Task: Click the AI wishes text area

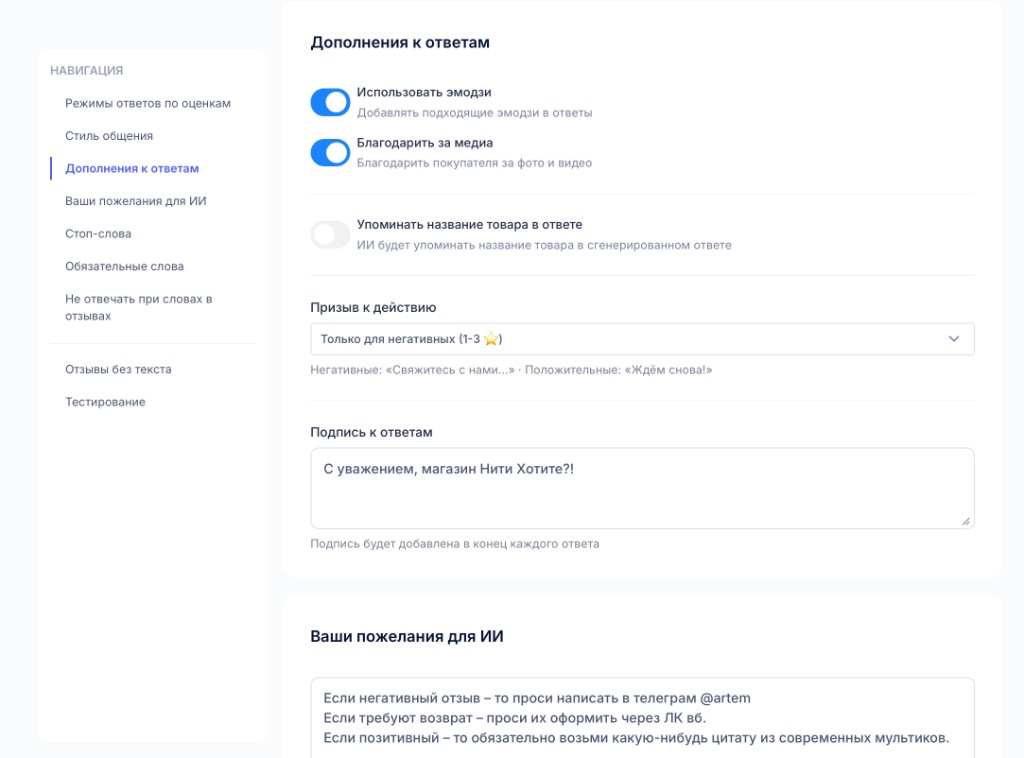Action: 641,715
